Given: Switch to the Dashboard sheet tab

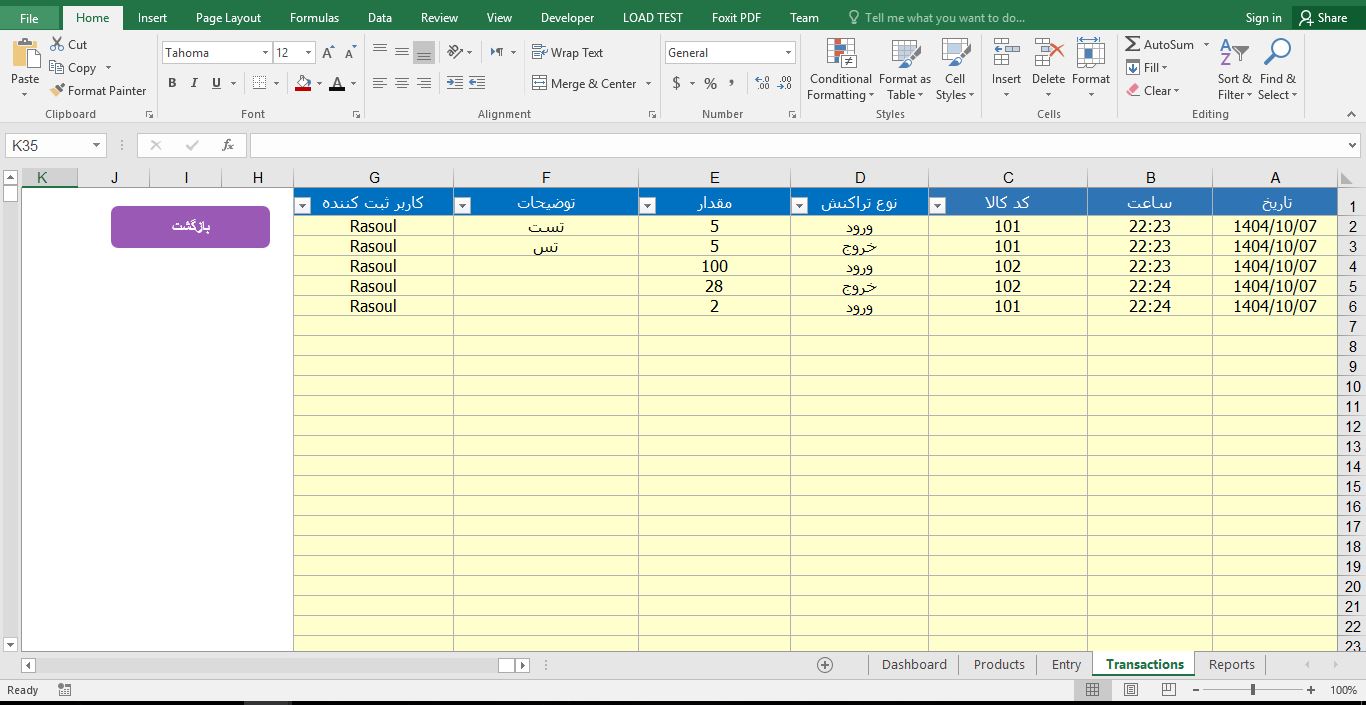Looking at the screenshot, I should click(x=914, y=664).
